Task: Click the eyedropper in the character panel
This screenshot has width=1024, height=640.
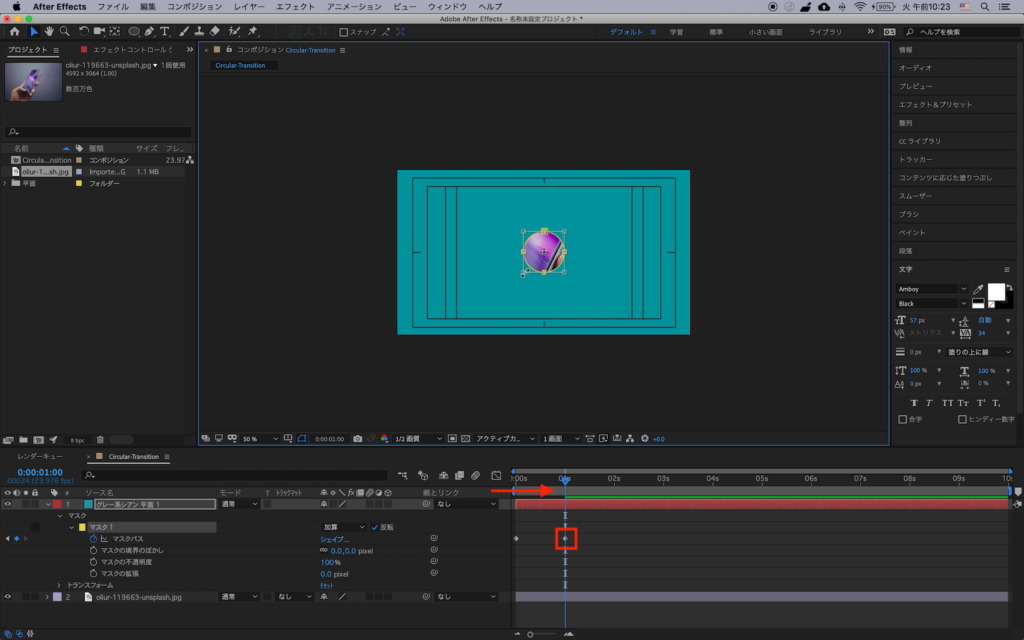Action: (x=978, y=289)
